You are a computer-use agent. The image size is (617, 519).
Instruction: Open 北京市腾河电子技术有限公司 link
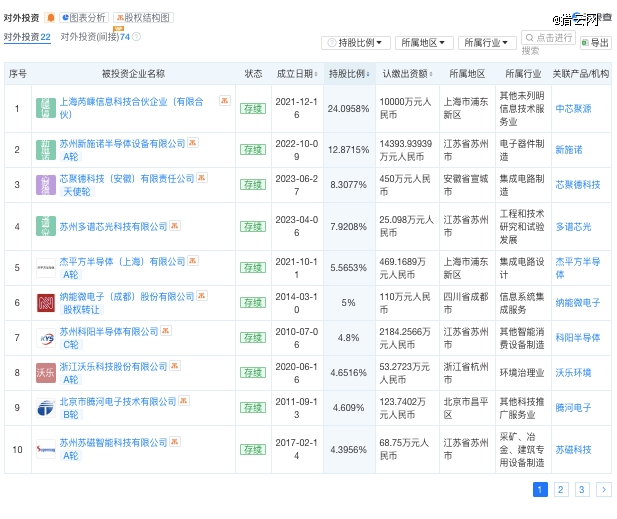point(118,402)
